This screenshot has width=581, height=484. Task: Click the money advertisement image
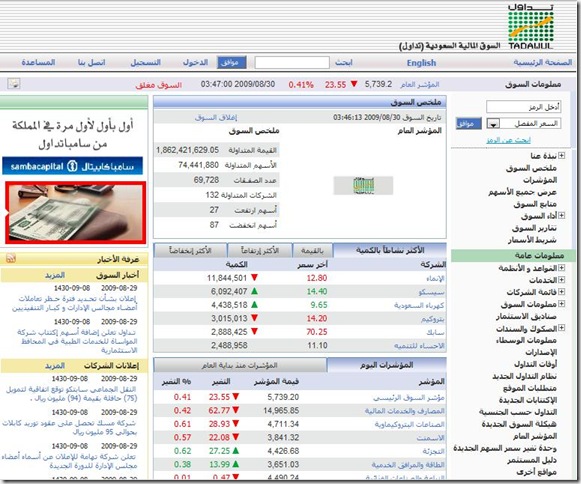[x=75, y=213]
